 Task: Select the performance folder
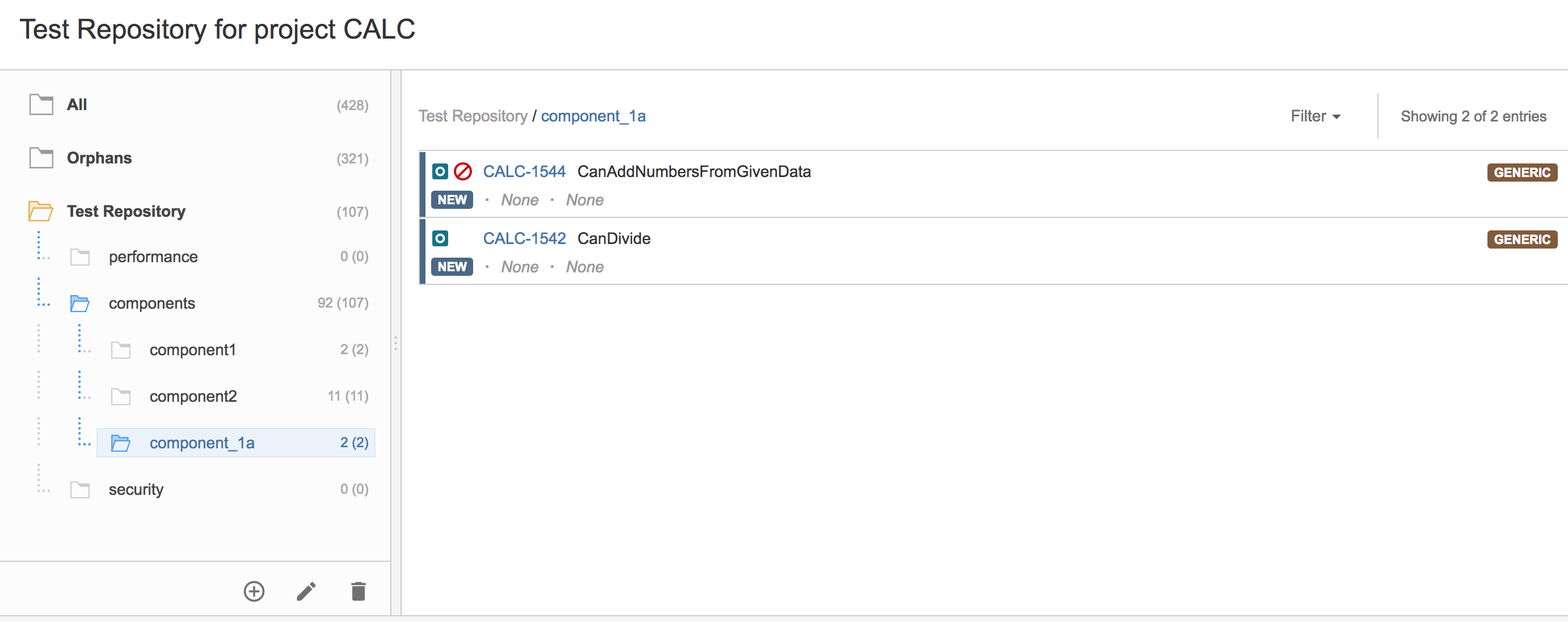point(153,257)
